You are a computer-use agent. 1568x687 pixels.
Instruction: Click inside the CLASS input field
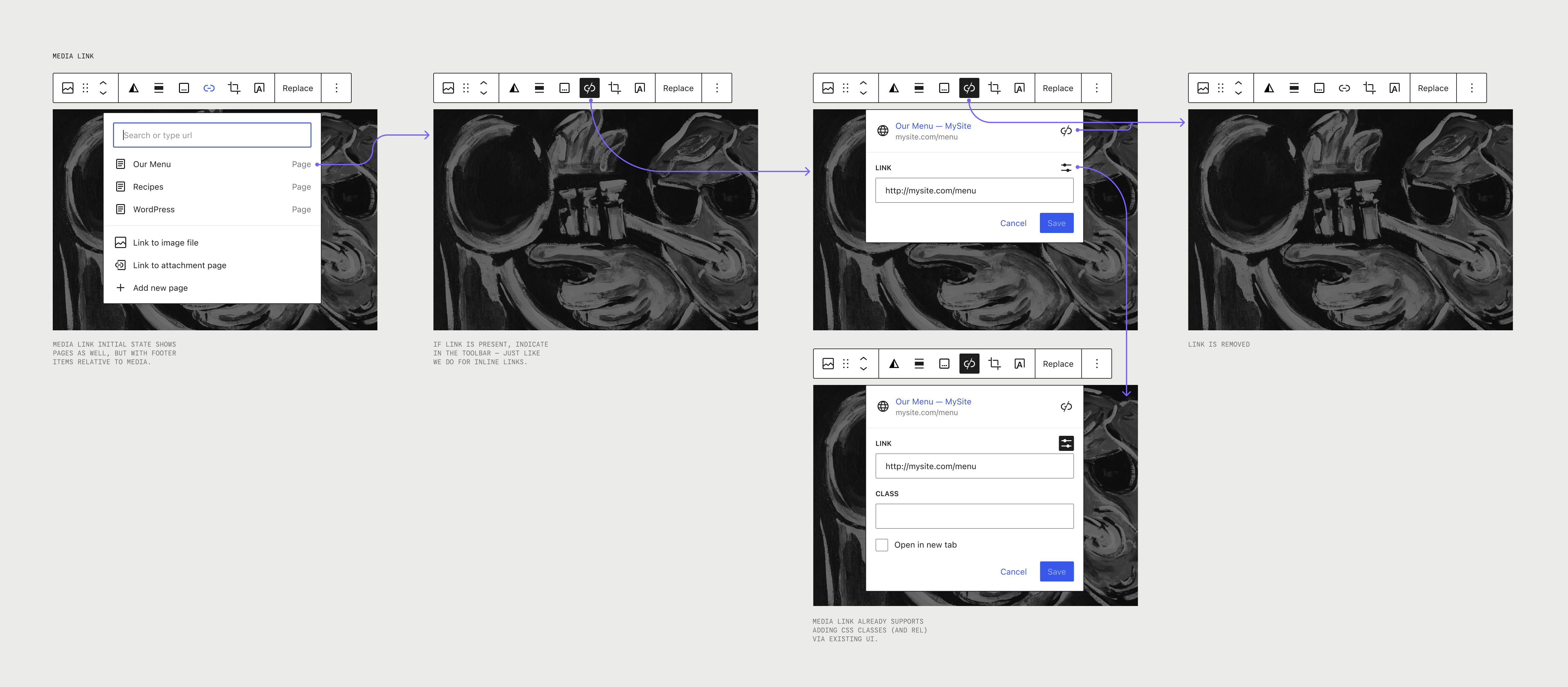974,515
